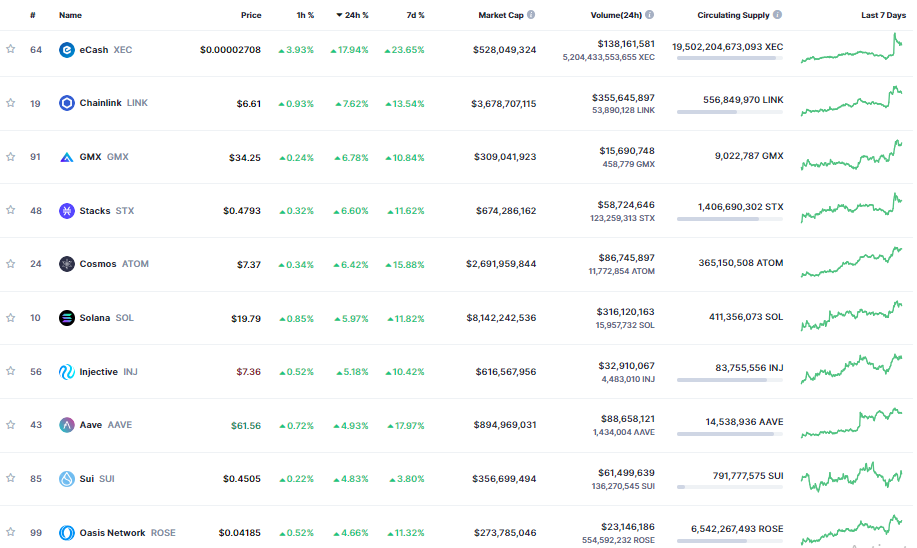This screenshot has height=548, width=917.
Task: Sort by Circulating Supply column header
Action: click(x=733, y=15)
